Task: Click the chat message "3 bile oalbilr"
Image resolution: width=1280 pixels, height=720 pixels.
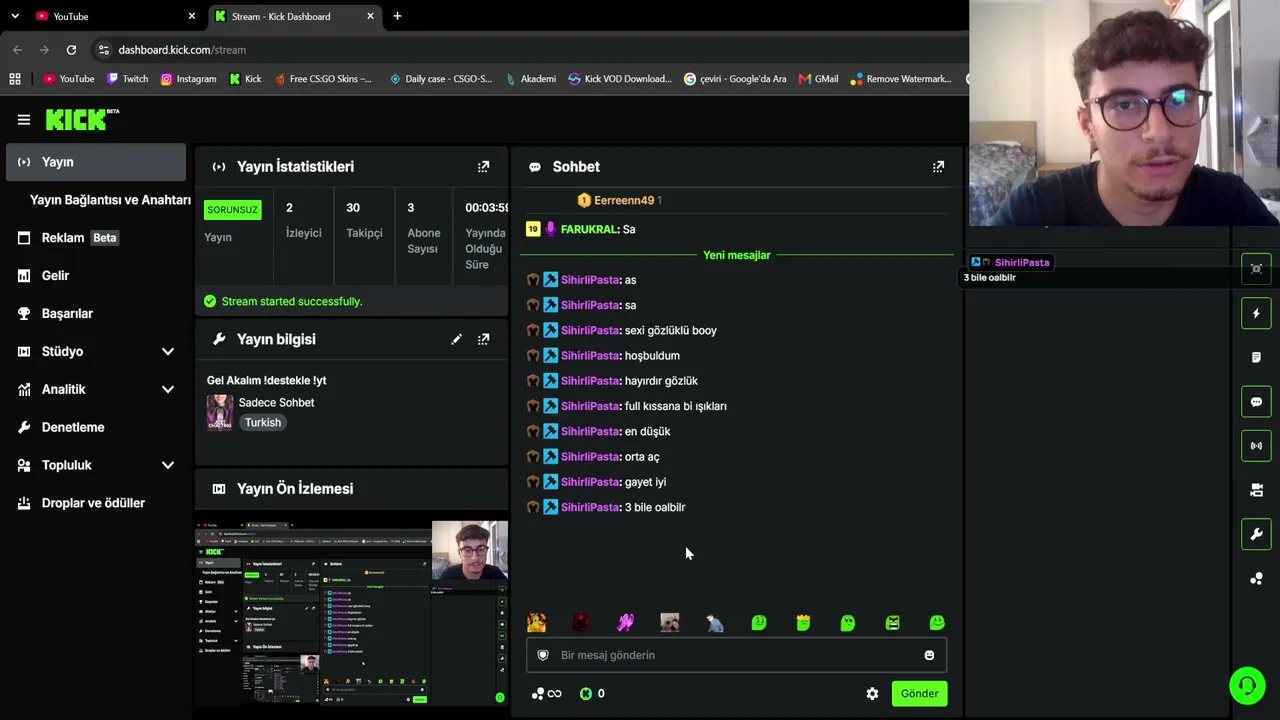Action: (x=655, y=508)
